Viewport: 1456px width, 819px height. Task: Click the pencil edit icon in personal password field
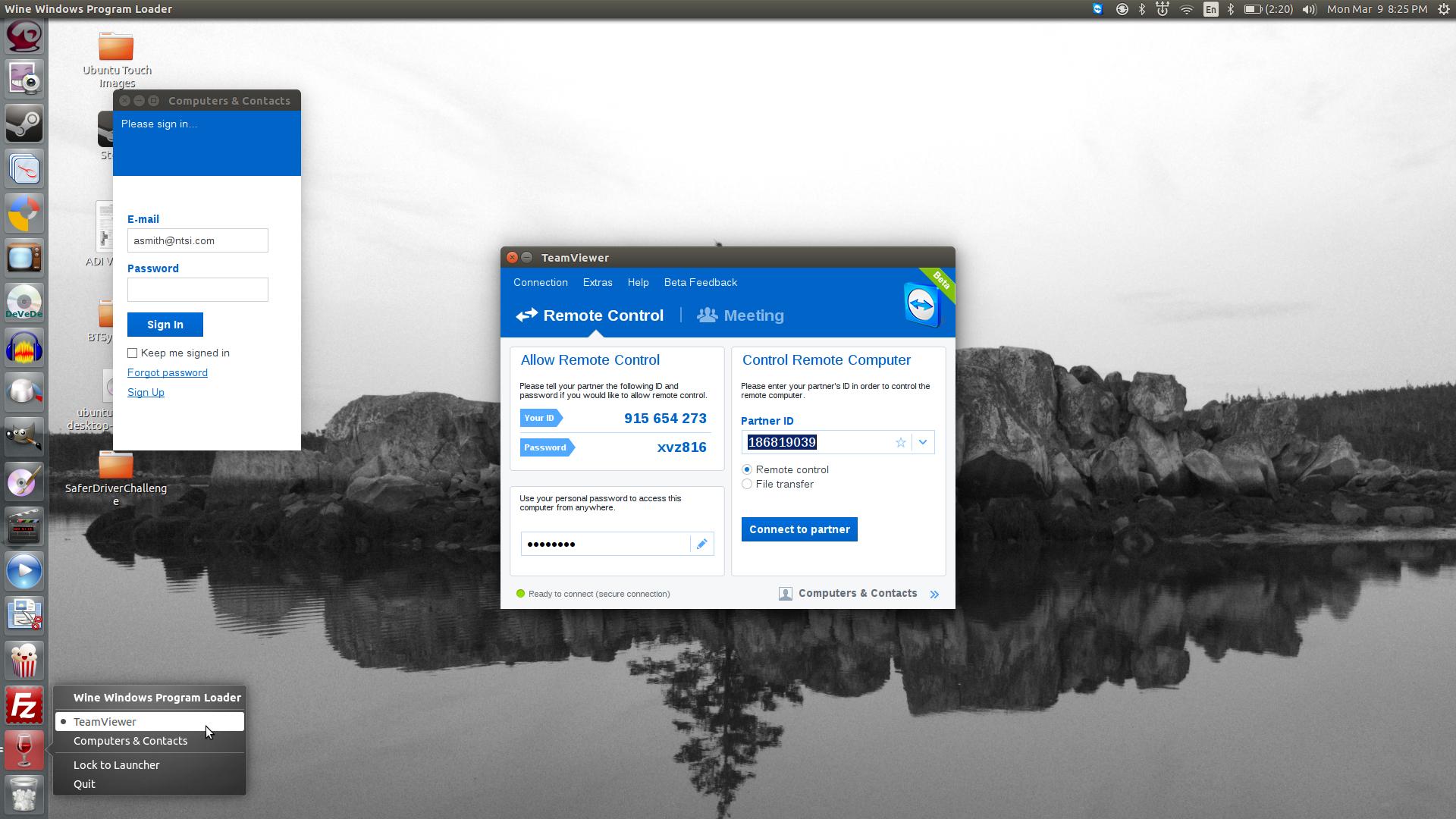pos(702,543)
